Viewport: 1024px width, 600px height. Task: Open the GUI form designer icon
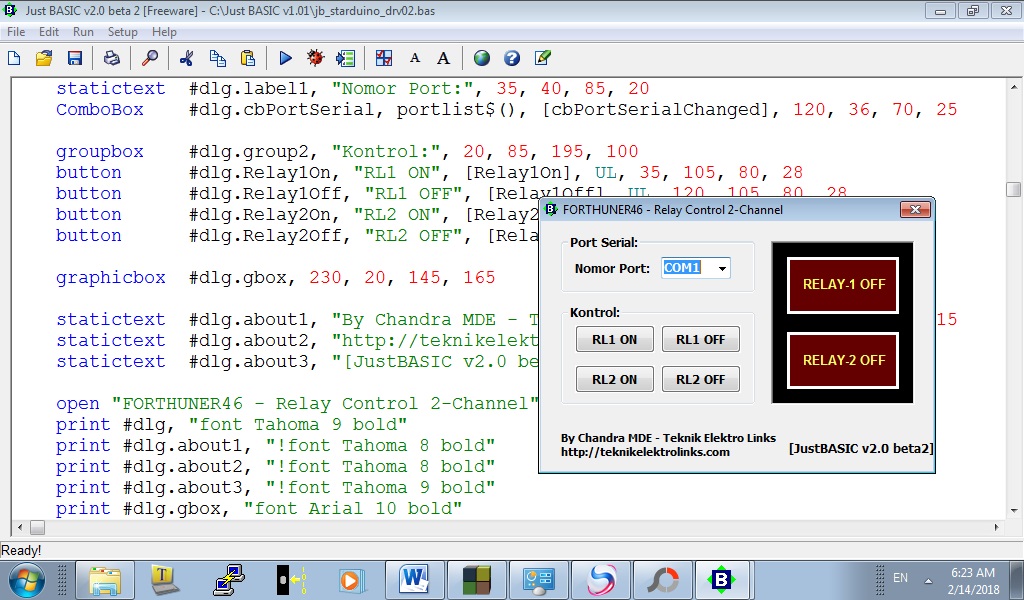[384, 58]
